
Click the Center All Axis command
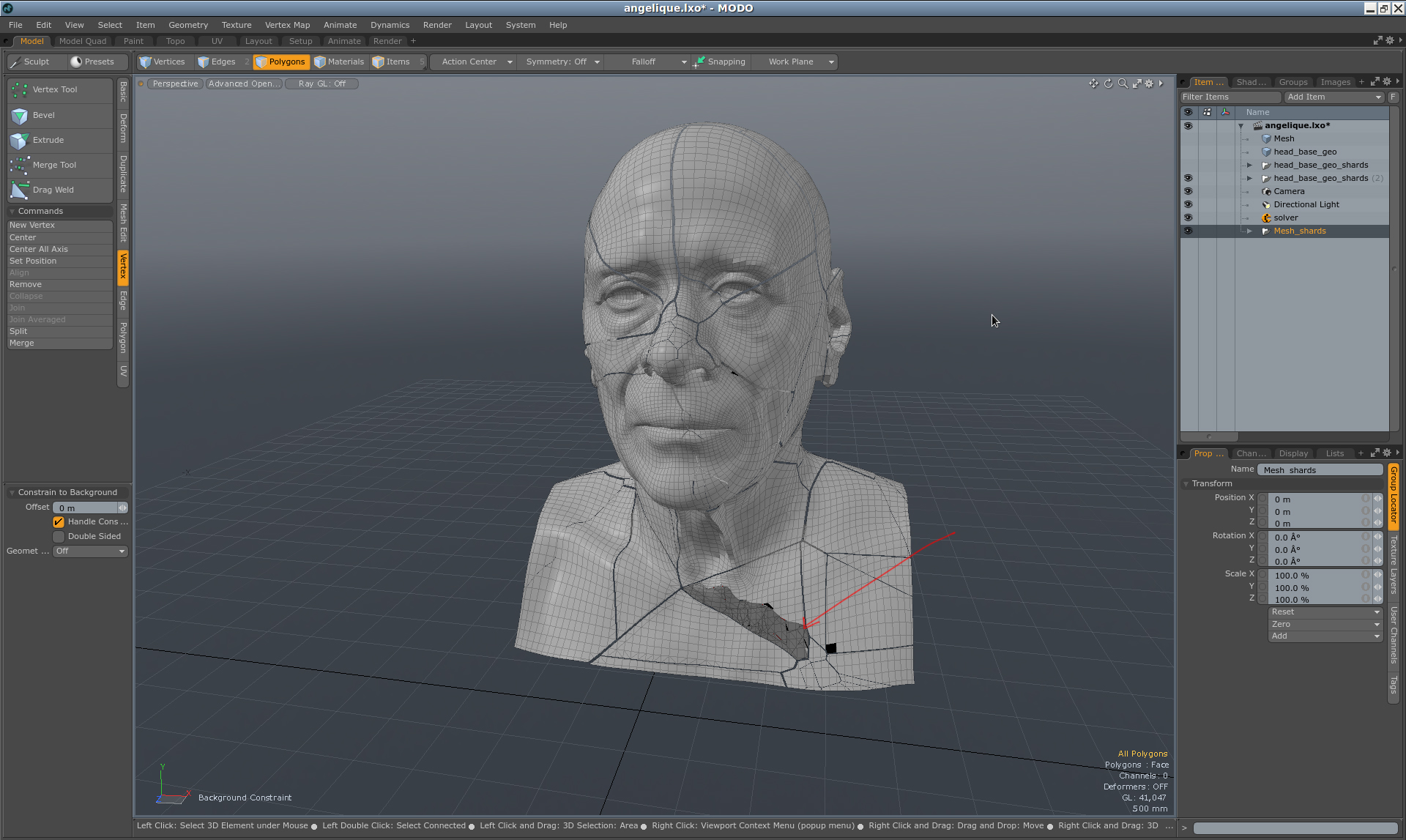click(x=60, y=250)
